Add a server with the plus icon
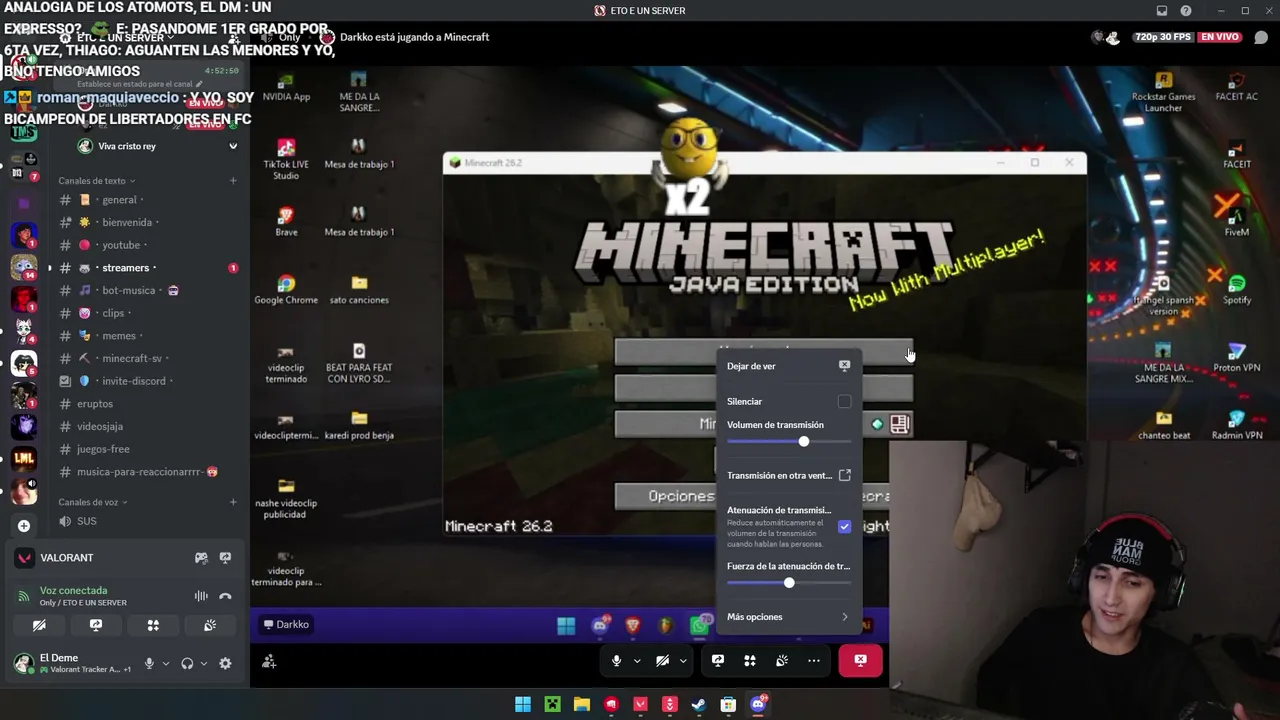 (x=24, y=526)
